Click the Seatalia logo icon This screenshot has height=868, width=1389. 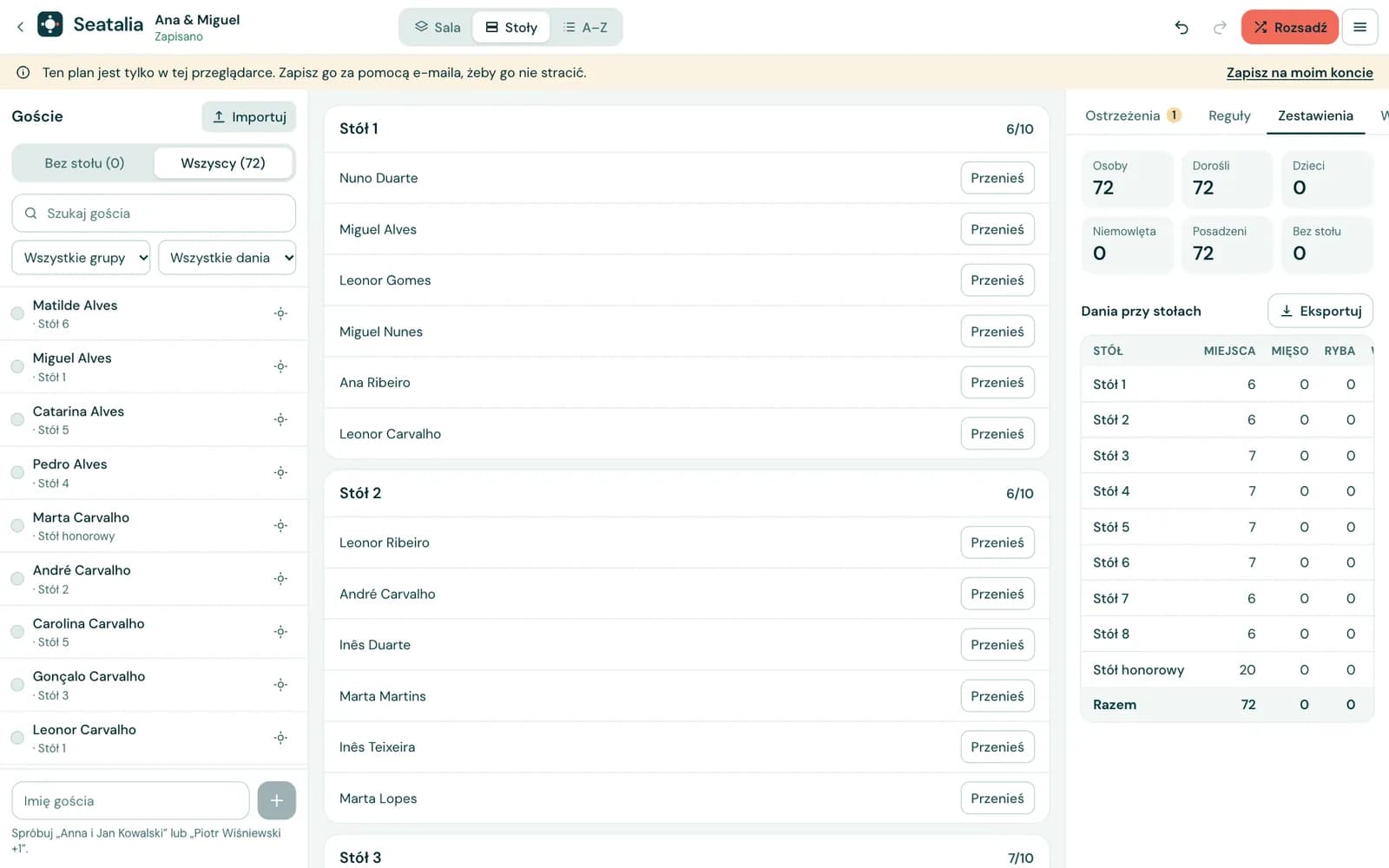click(50, 24)
